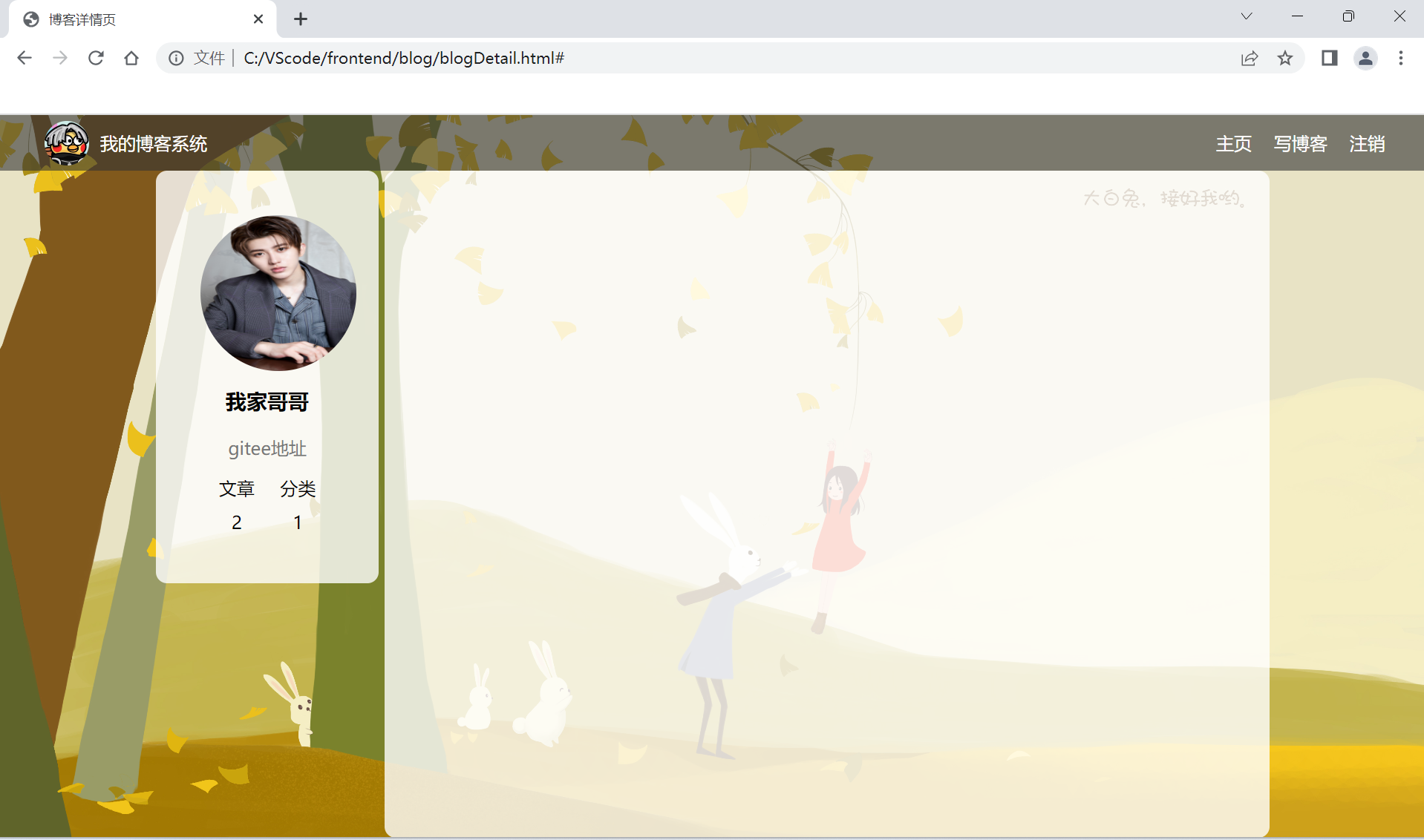Minimize the browser window
This screenshot has width=1424, height=840.
point(1298,16)
